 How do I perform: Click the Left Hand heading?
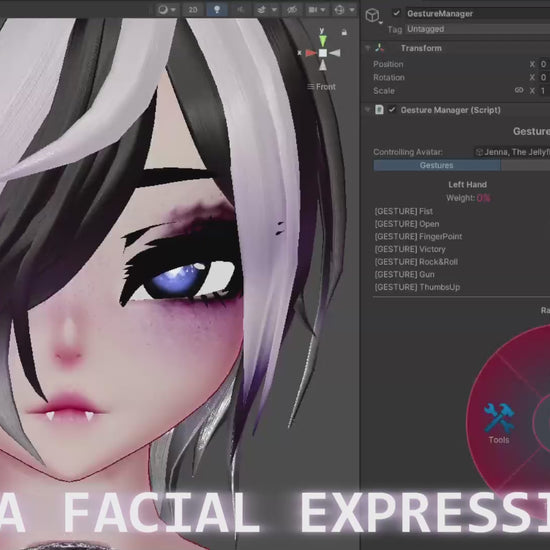(467, 185)
